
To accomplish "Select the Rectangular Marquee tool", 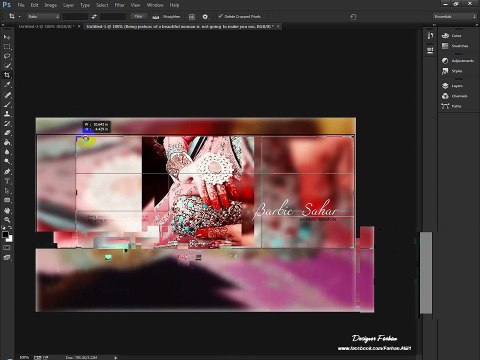I will [7, 47].
